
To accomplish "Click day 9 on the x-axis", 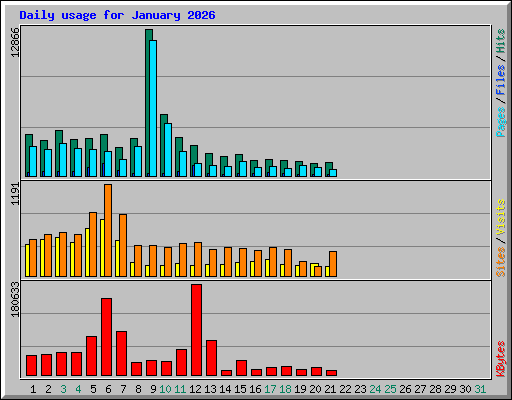I will (x=153, y=389).
